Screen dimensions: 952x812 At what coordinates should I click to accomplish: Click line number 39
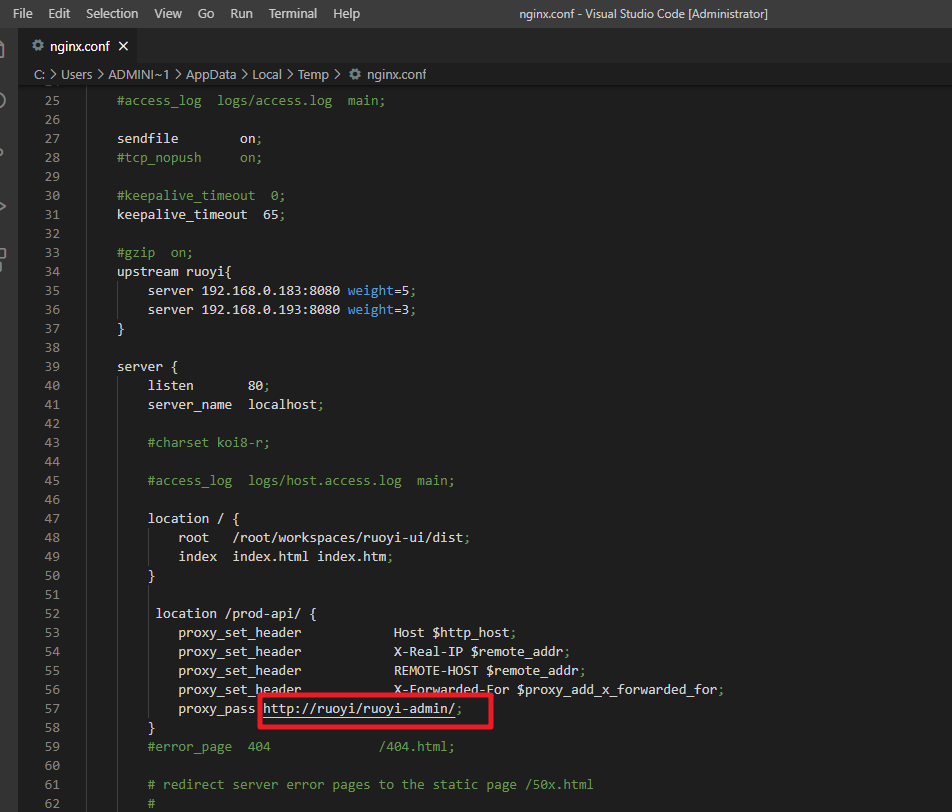pyautogui.click(x=52, y=367)
